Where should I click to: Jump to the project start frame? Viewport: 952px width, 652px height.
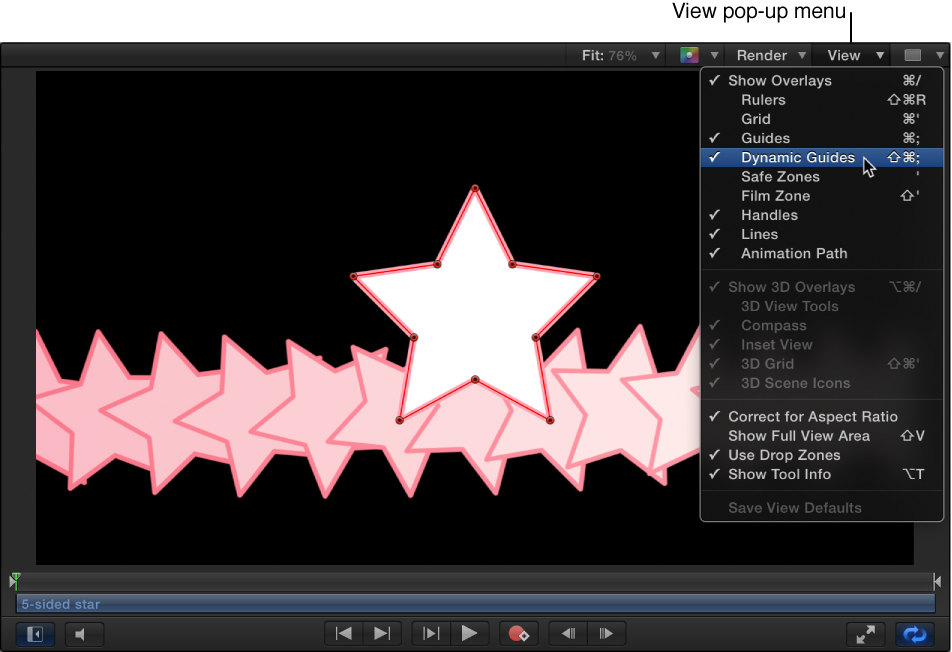342,633
